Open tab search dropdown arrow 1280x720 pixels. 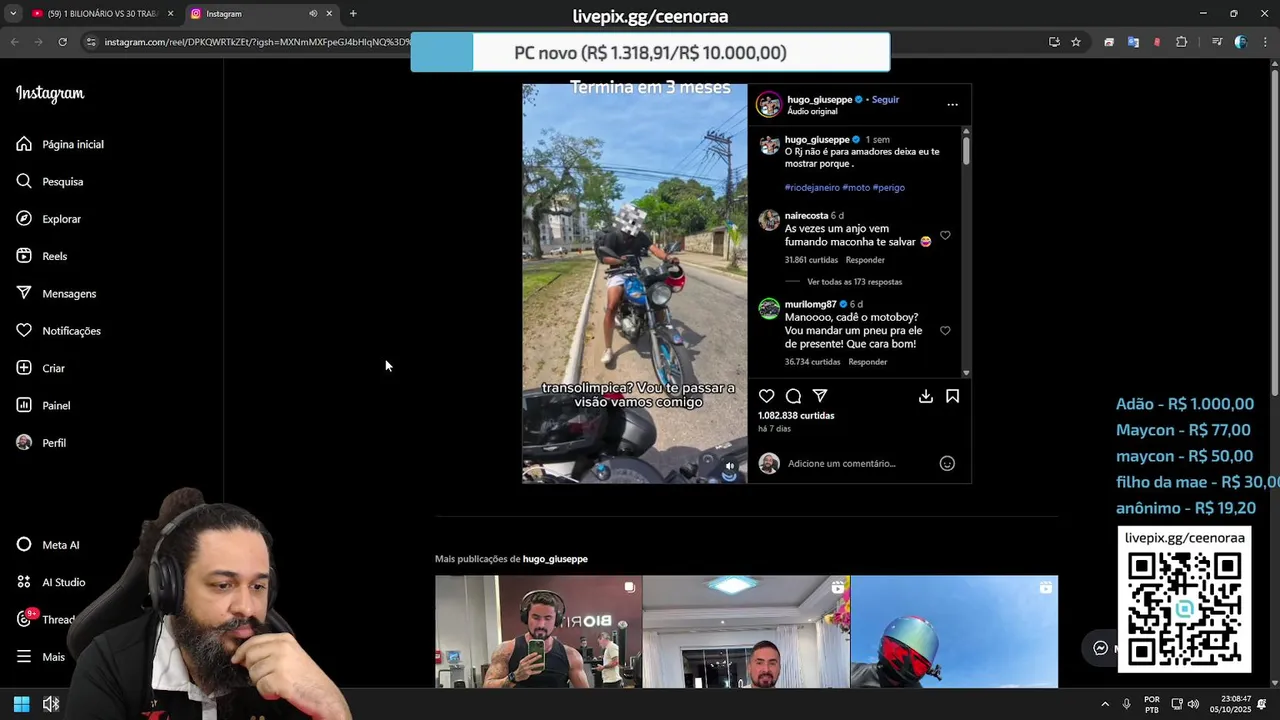coord(12,14)
